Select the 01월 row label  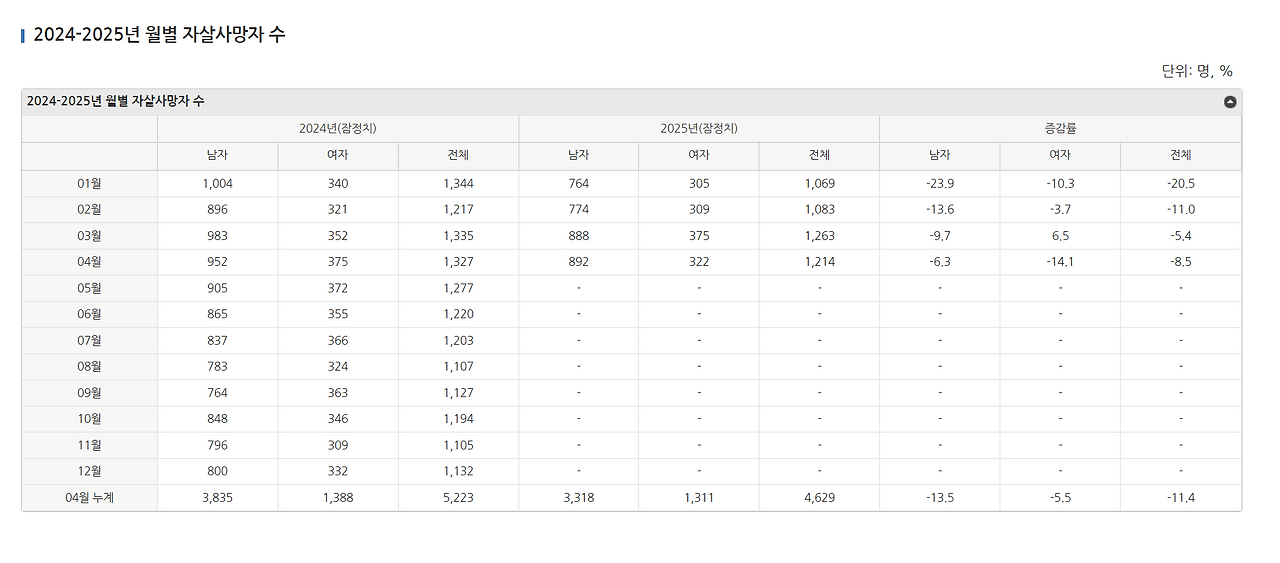[89, 184]
